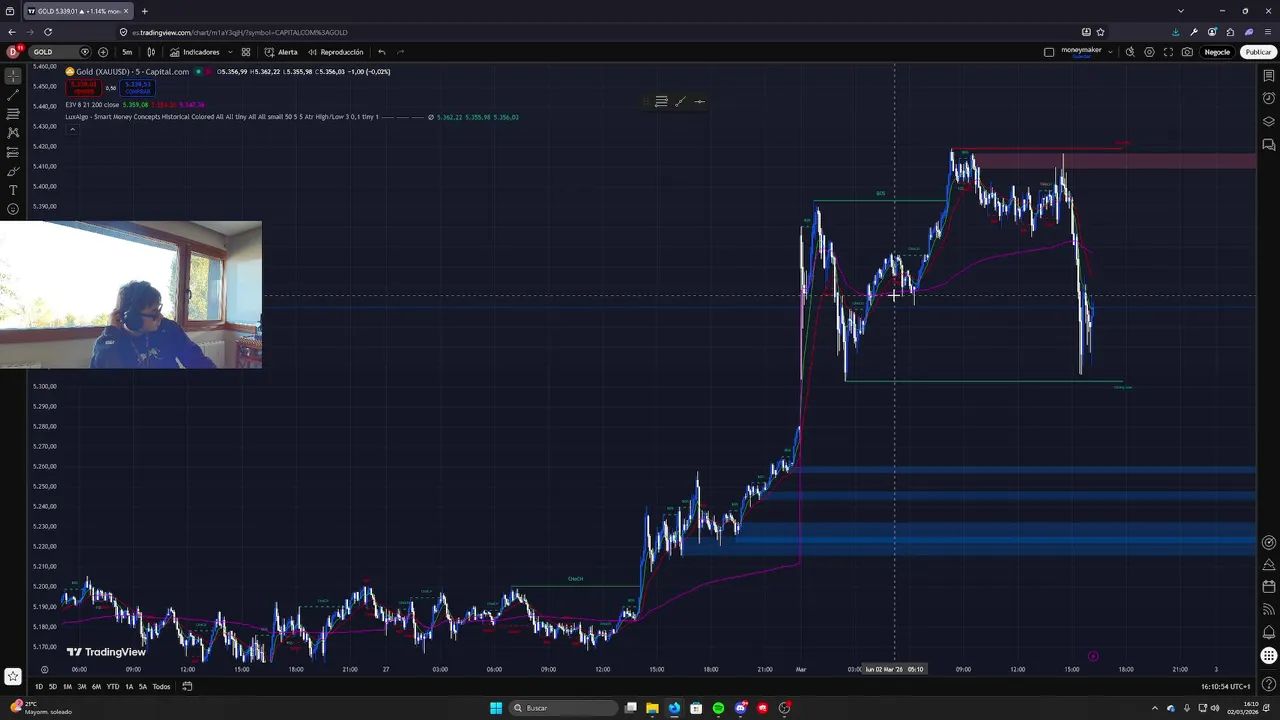The image size is (1280, 720).
Task: Start bar replay with Reproducción
Action: (336, 52)
